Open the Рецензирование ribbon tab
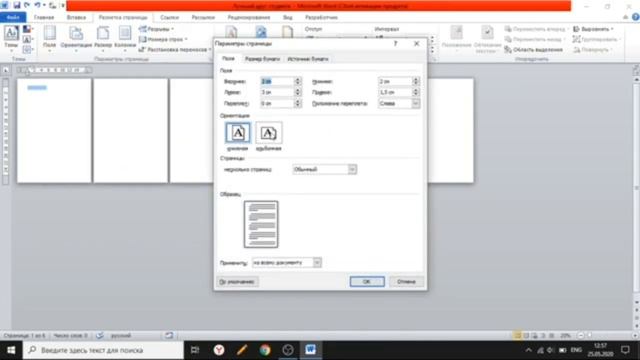This screenshot has height=360, width=640. (249, 17)
